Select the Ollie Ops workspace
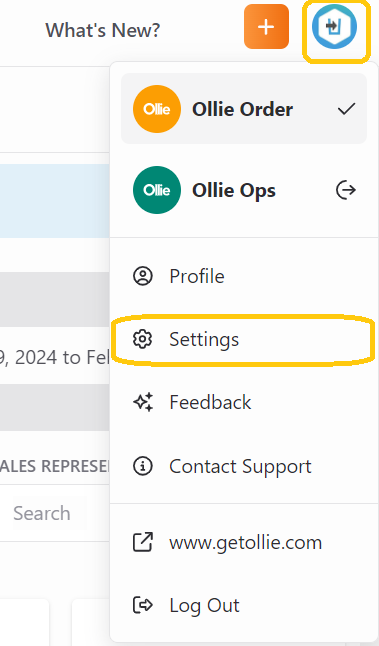 [x=244, y=190]
